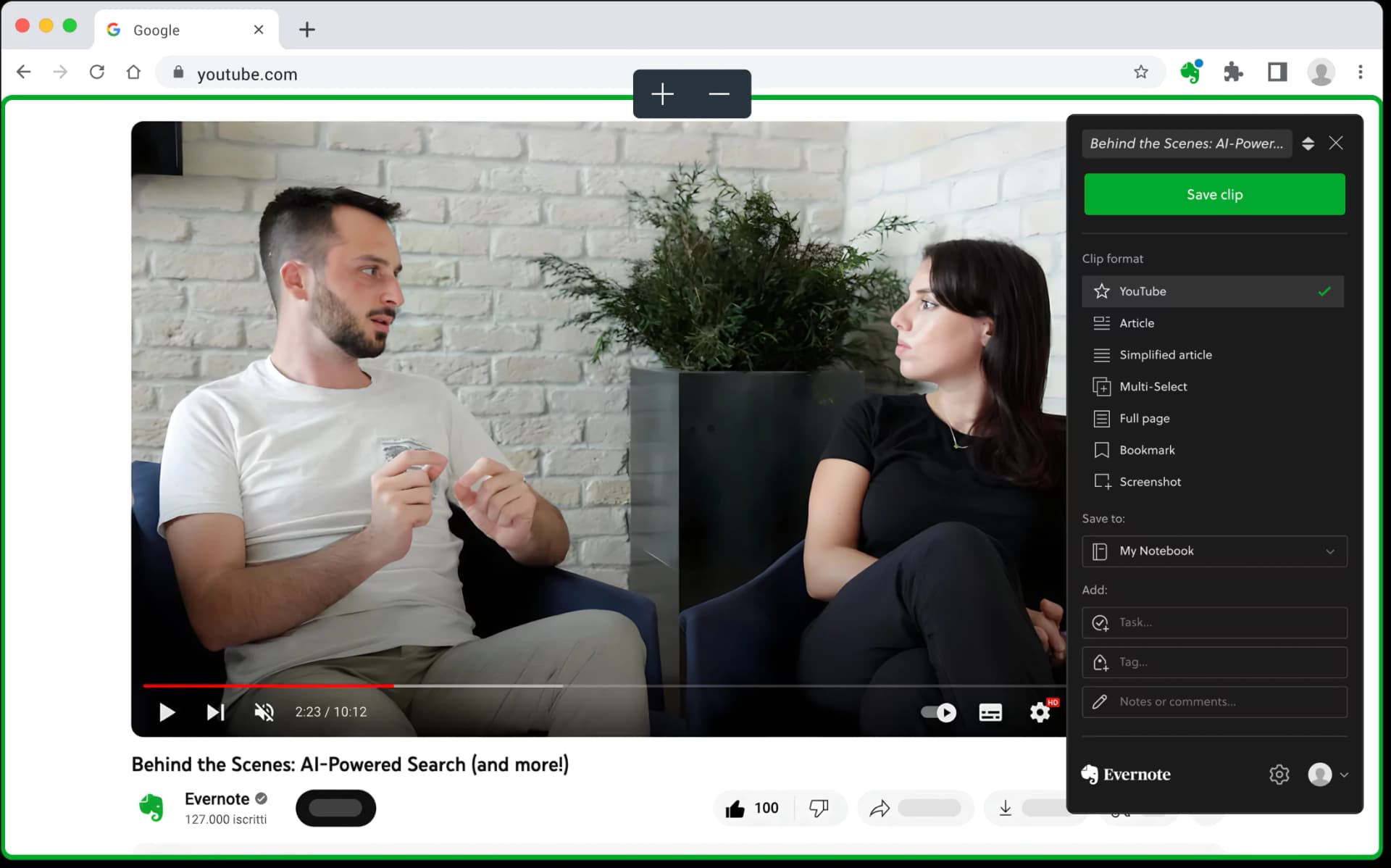Choose Screenshot clip format
The image size is (1391, 868).
(x=1150, y=482)
